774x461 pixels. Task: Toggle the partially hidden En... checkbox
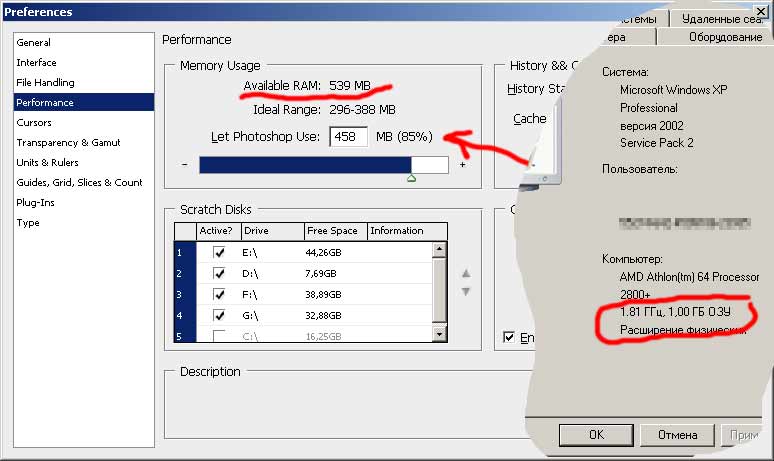pyautogui.click(x=509, y=337)
